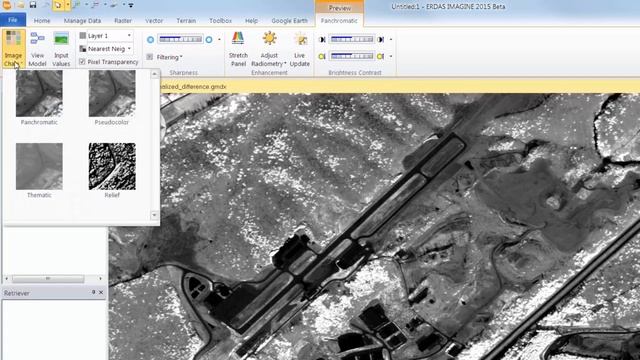Close the Retriever panel
Screen dimensions: 640x360
pyautogui.click(x=101, y=292)
